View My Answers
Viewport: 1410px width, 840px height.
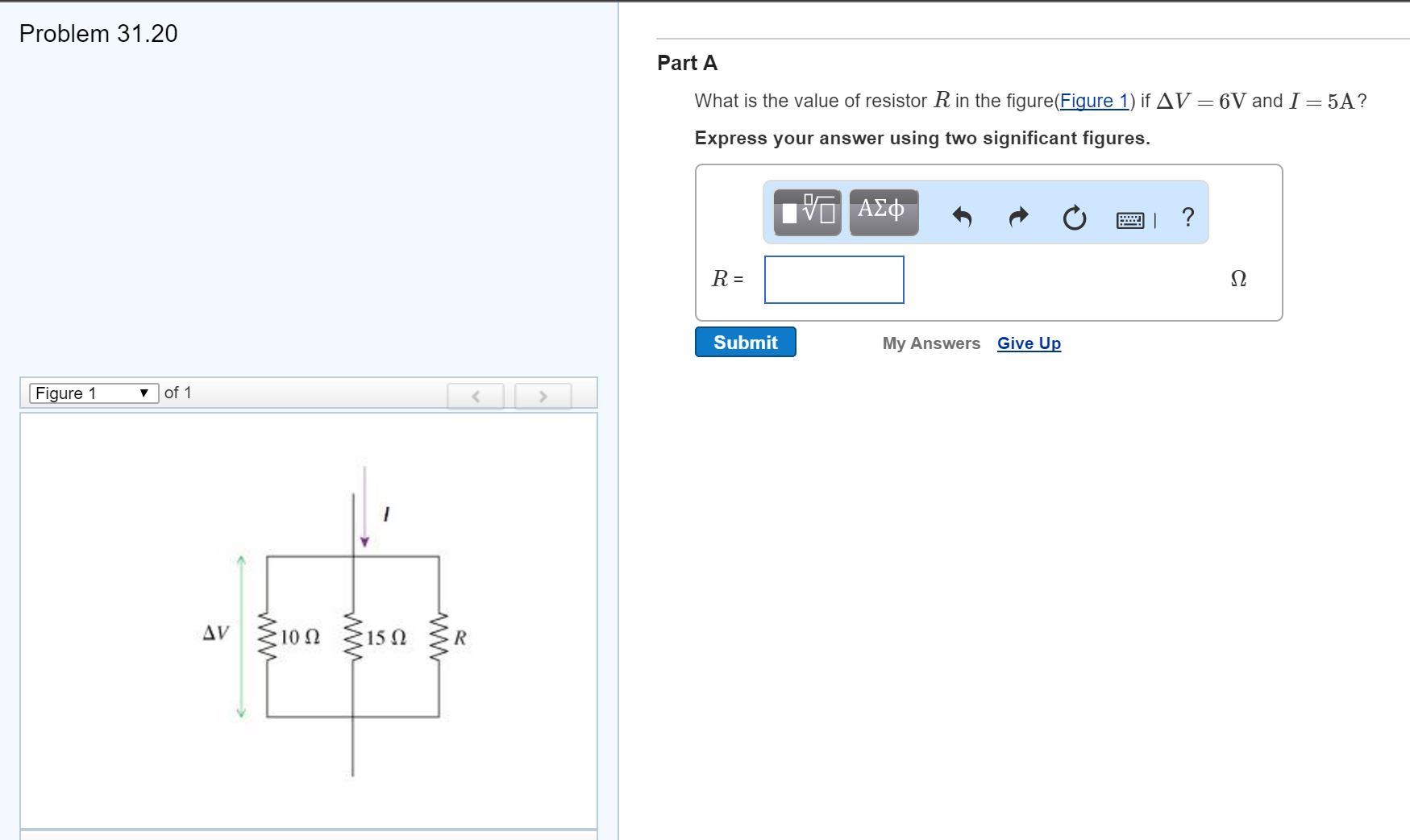pyautogui.click(x=931, y=343)
